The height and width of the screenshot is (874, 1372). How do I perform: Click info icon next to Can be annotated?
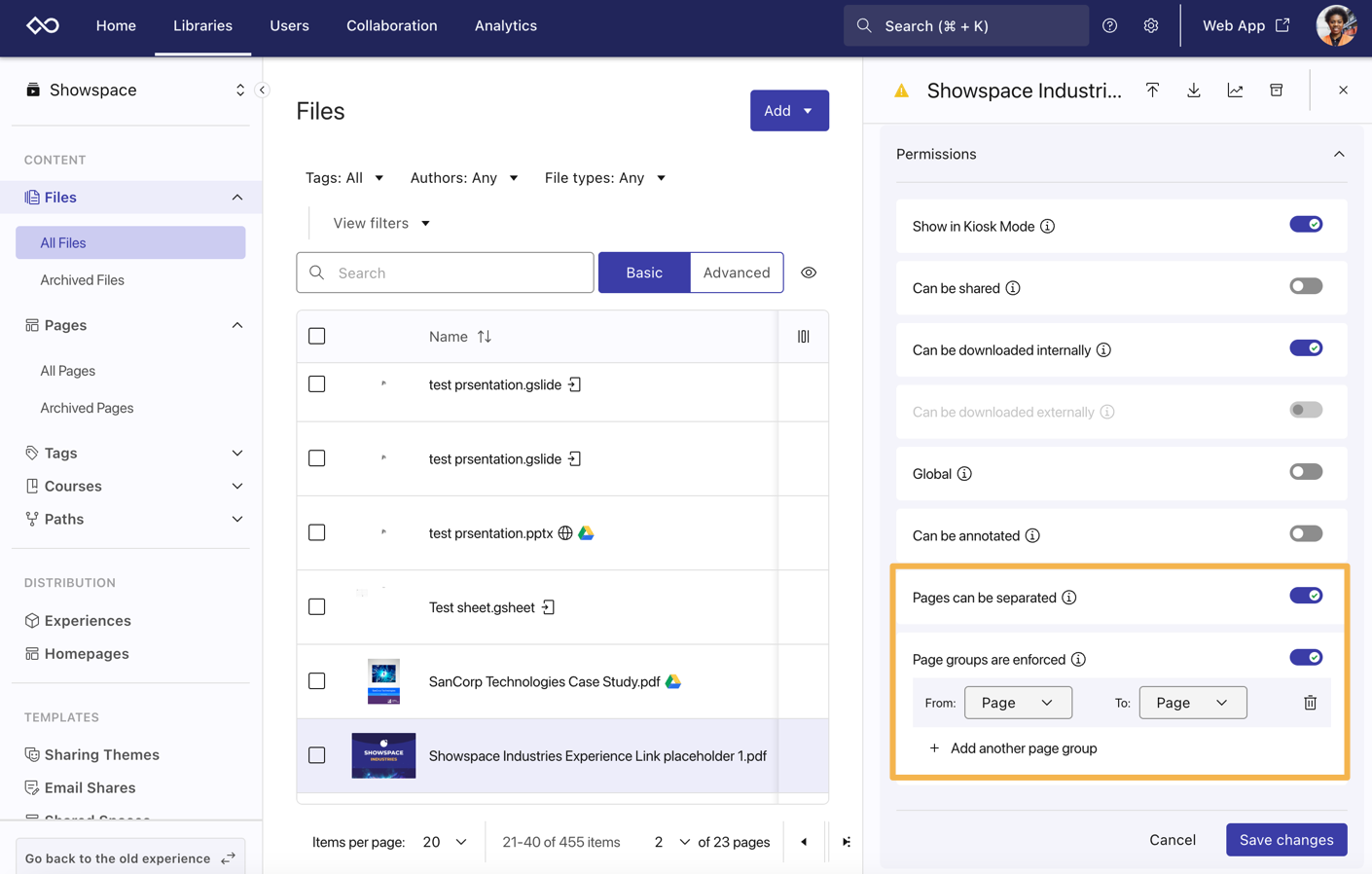(x=1032, y=535)
